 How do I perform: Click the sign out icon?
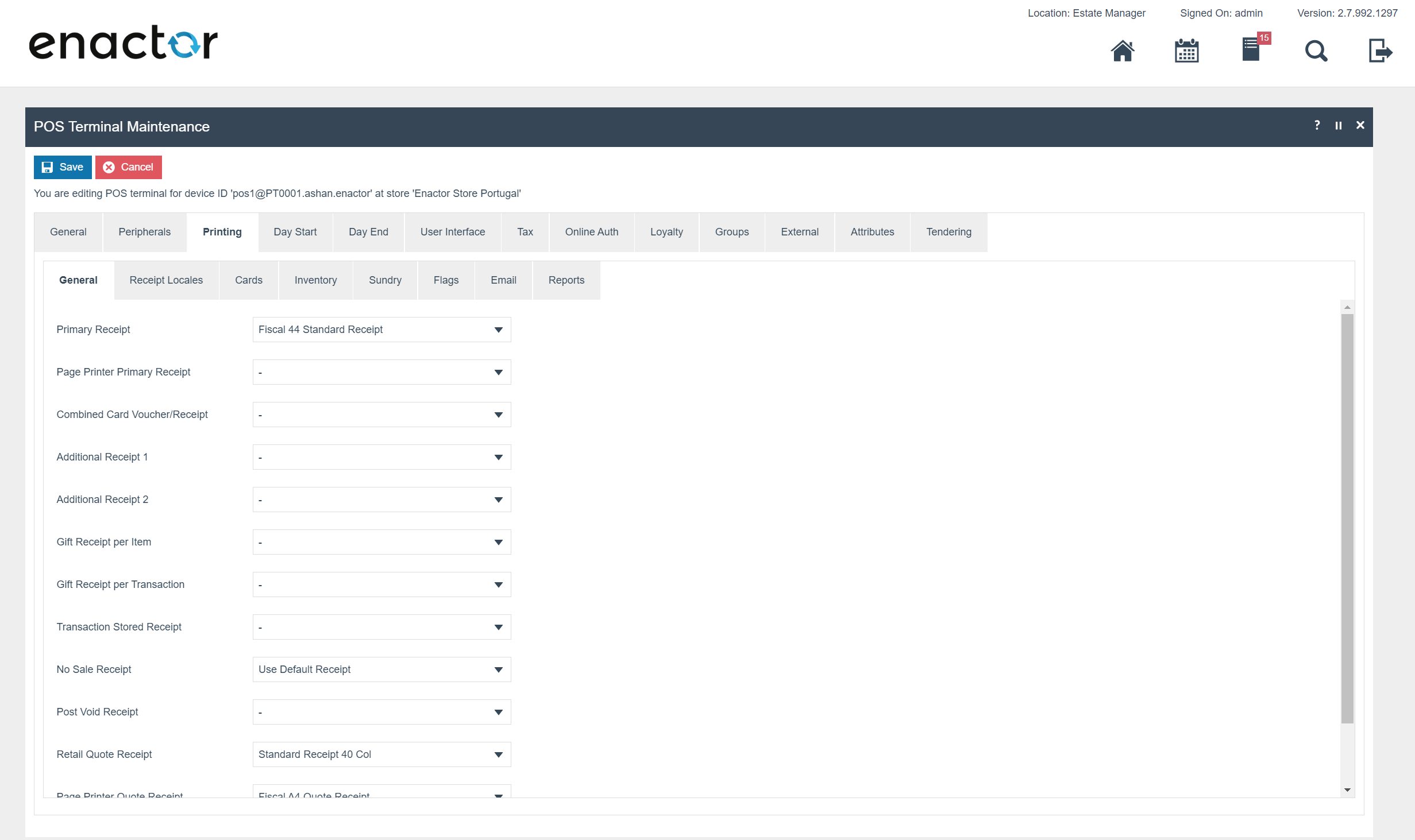(1379, 51)
